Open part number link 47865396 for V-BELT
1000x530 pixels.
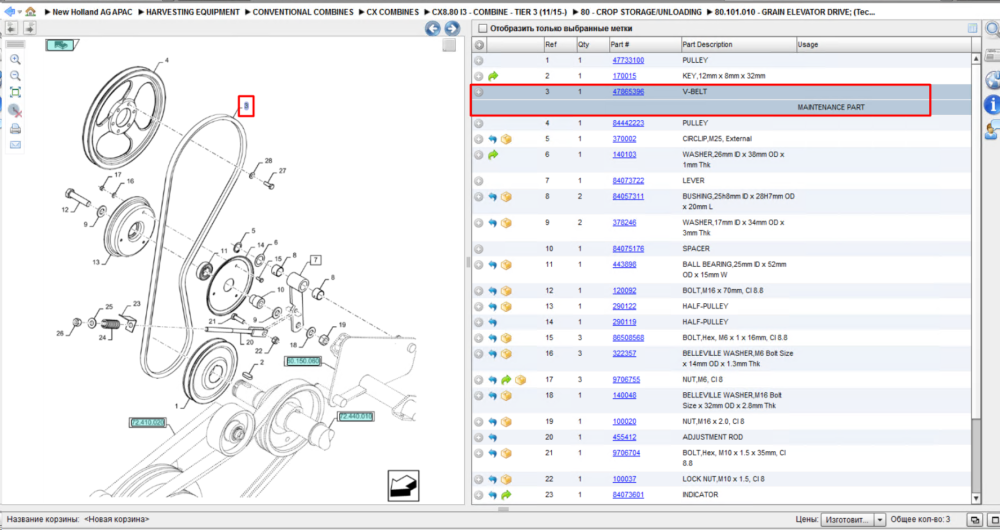(x=628, y=92)
